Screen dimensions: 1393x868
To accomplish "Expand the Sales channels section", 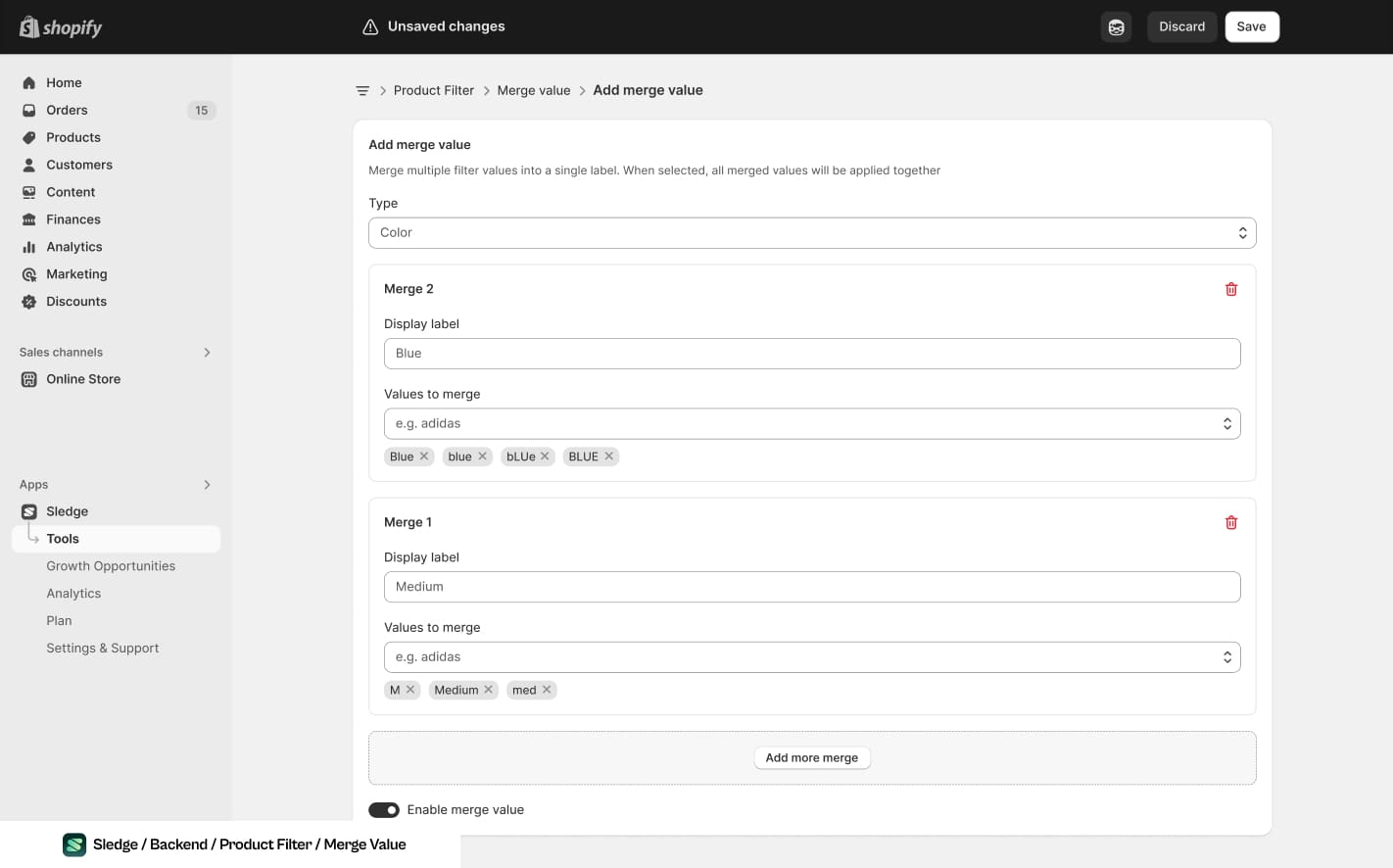I will [x=207, y=353].
